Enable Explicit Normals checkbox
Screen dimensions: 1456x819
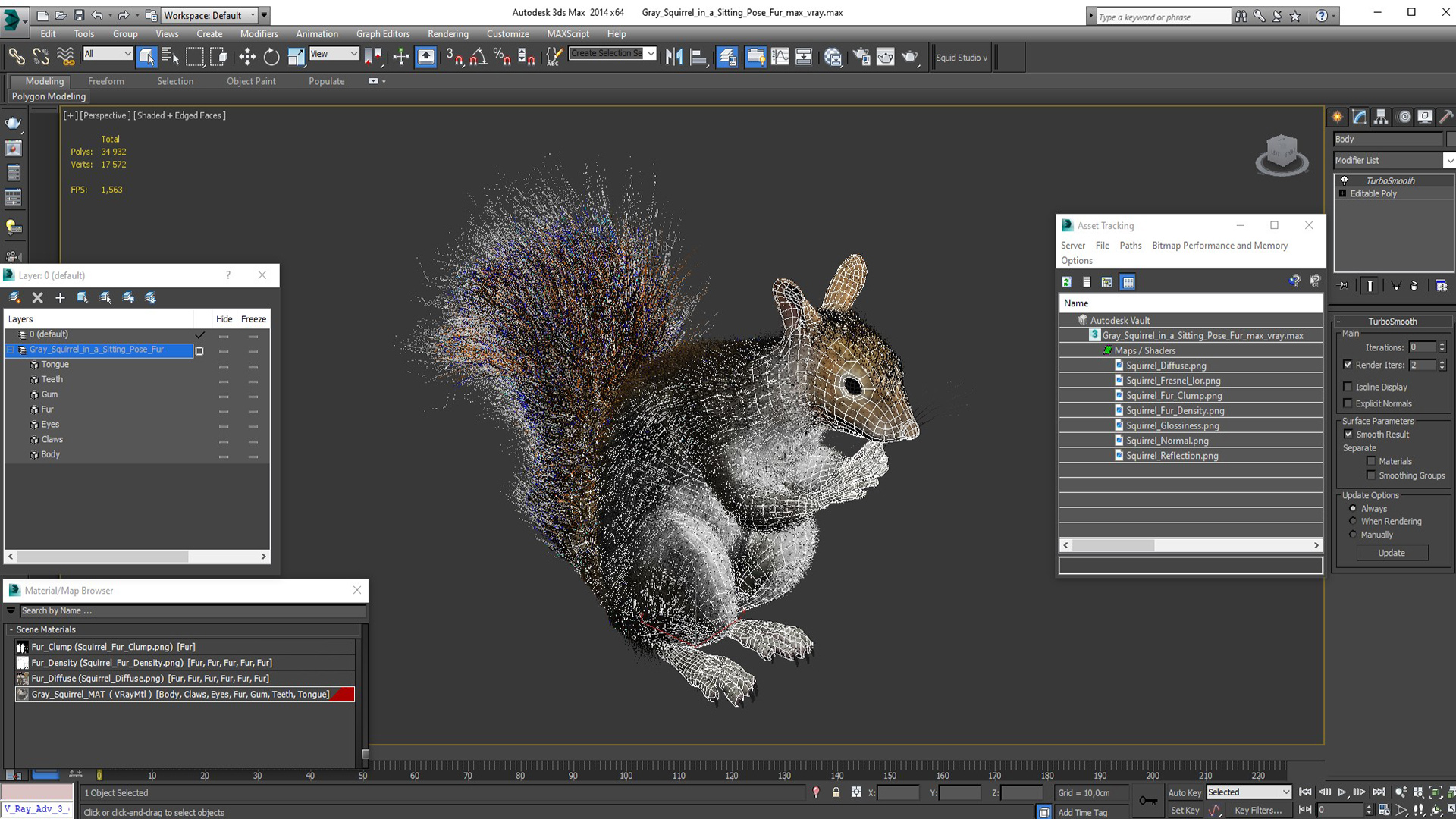[x=1348, y=403]
